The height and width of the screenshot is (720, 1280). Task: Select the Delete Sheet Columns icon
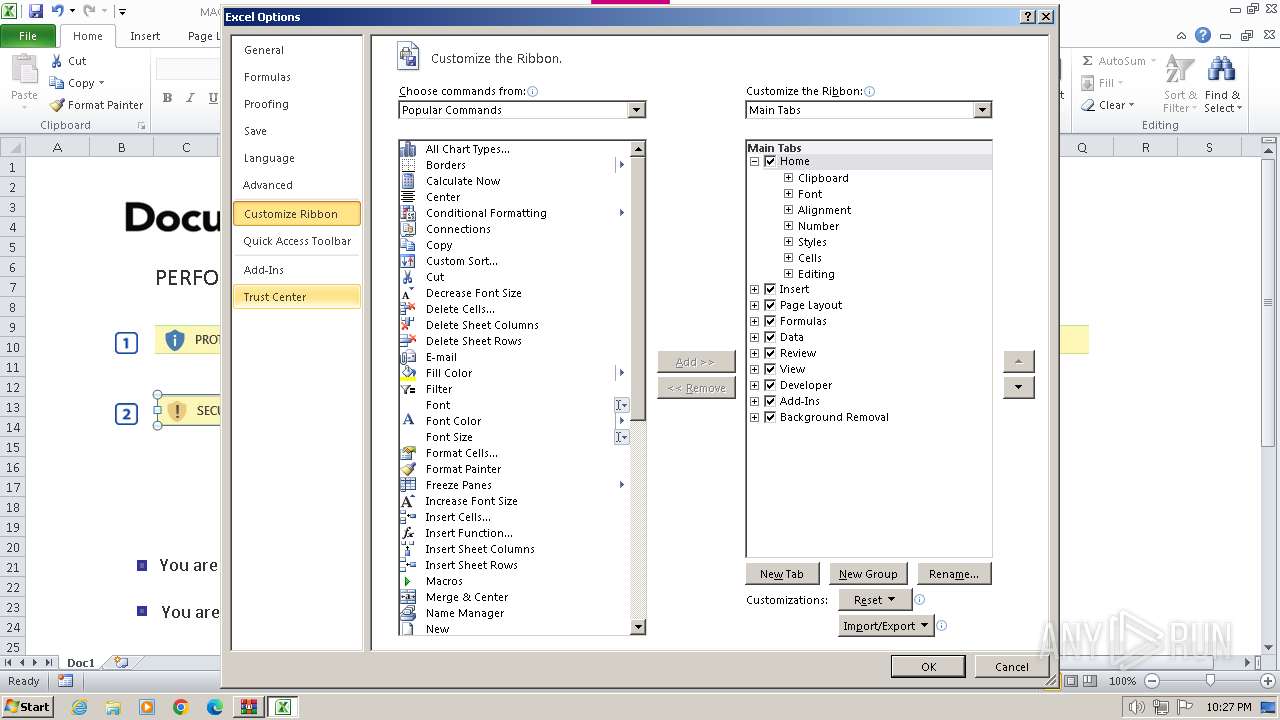click(408, 325)
